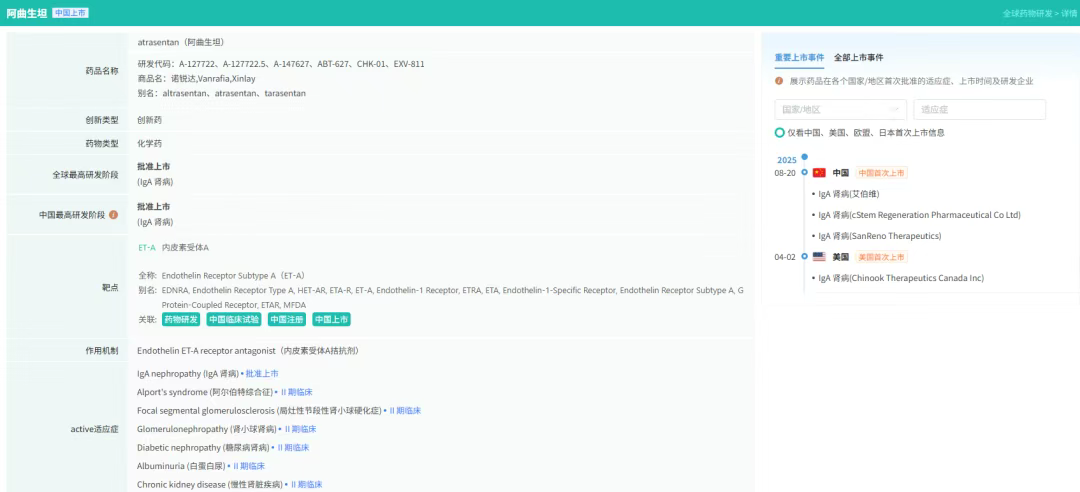Click the 阿曲生坦 page title
This screenshot has height=492, width=1080.
pyautogui.click(x=27, y=13)
